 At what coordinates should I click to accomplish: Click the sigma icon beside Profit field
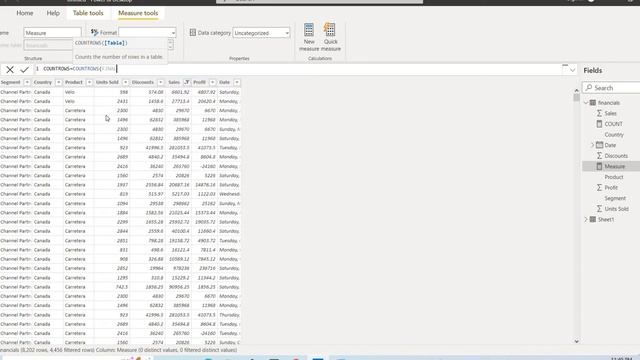coord(599,187)
